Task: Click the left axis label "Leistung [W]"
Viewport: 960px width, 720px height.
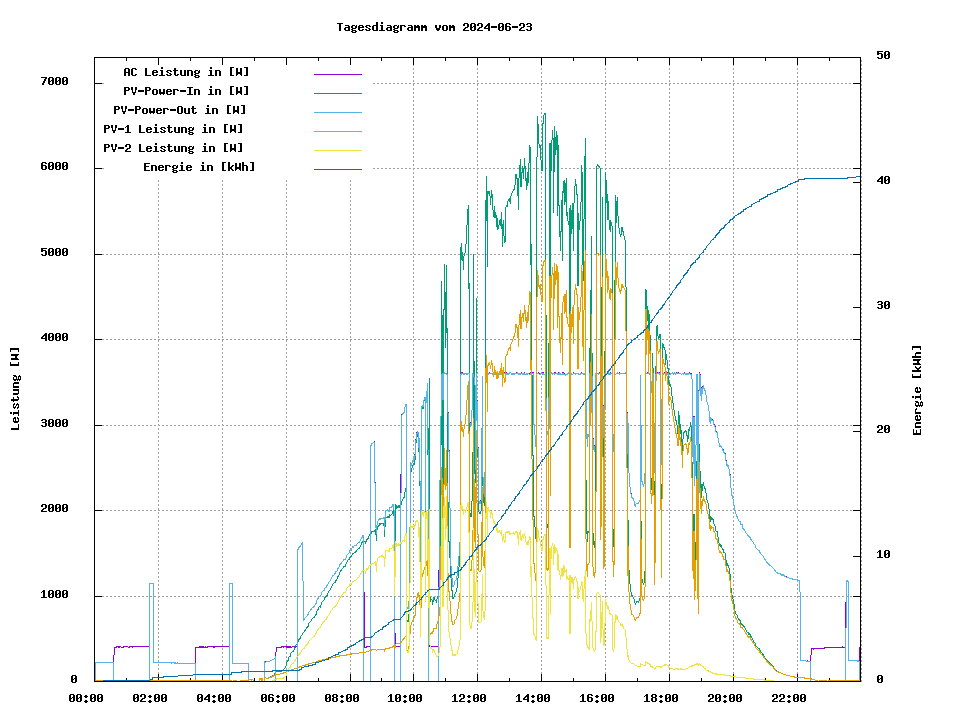Action: tap(16, 389)
